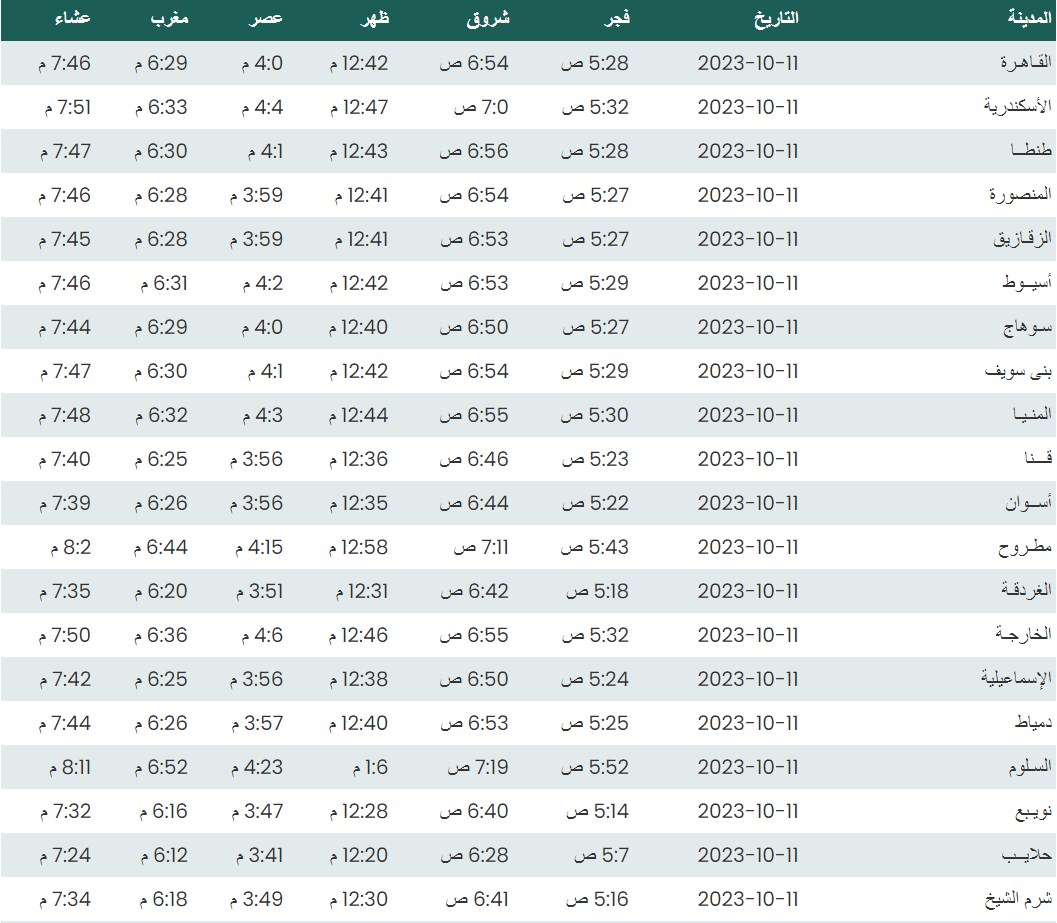
Task: Select the مغرب column header
Action: 168,20
